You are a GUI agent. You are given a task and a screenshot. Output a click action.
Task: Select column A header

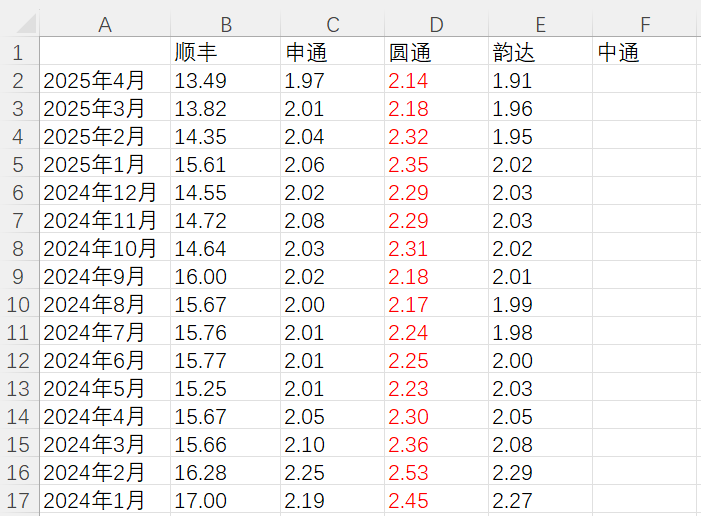tap(105, 24)
